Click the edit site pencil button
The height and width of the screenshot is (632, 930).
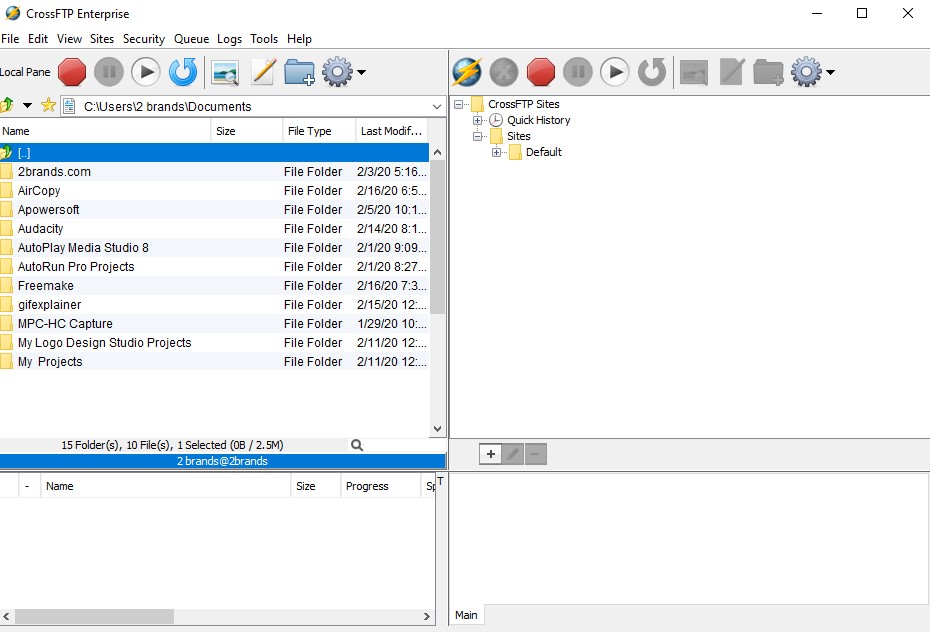tap(513, 454)
